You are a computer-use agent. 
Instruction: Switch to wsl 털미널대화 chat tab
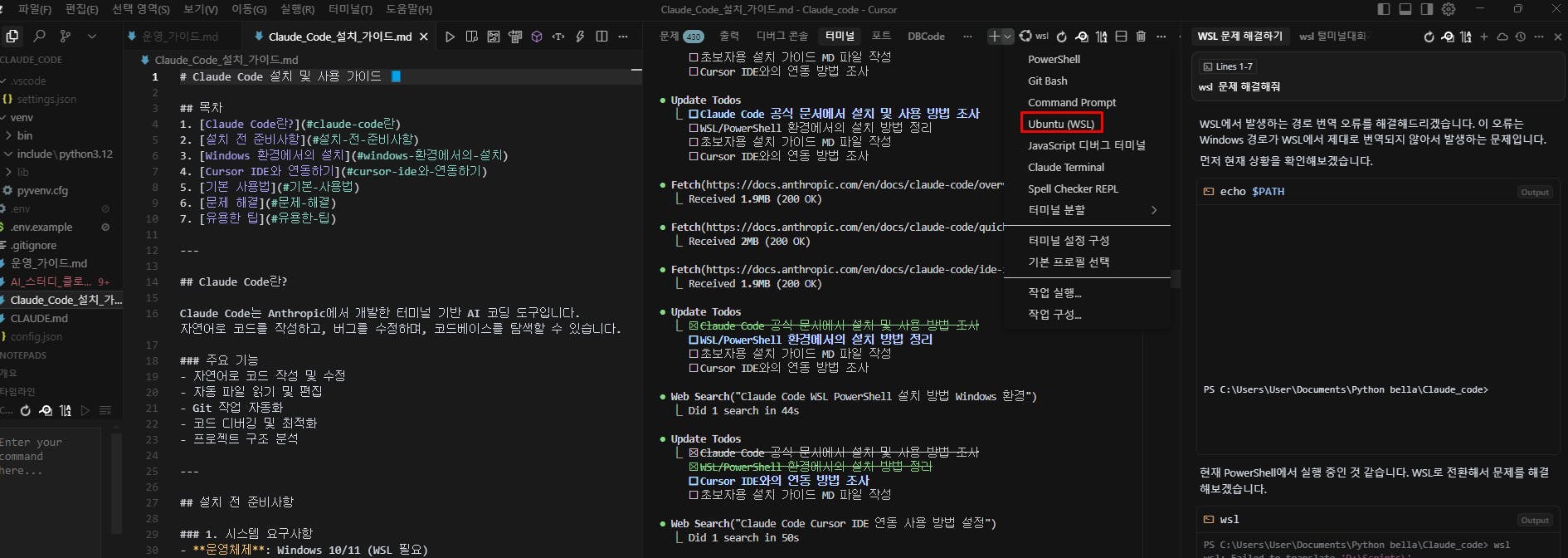pyautogui.click(x=1332, y=37)
